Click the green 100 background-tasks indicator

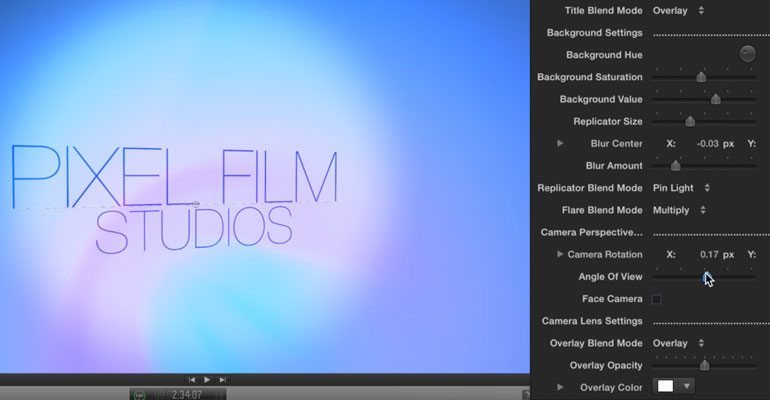140,395
